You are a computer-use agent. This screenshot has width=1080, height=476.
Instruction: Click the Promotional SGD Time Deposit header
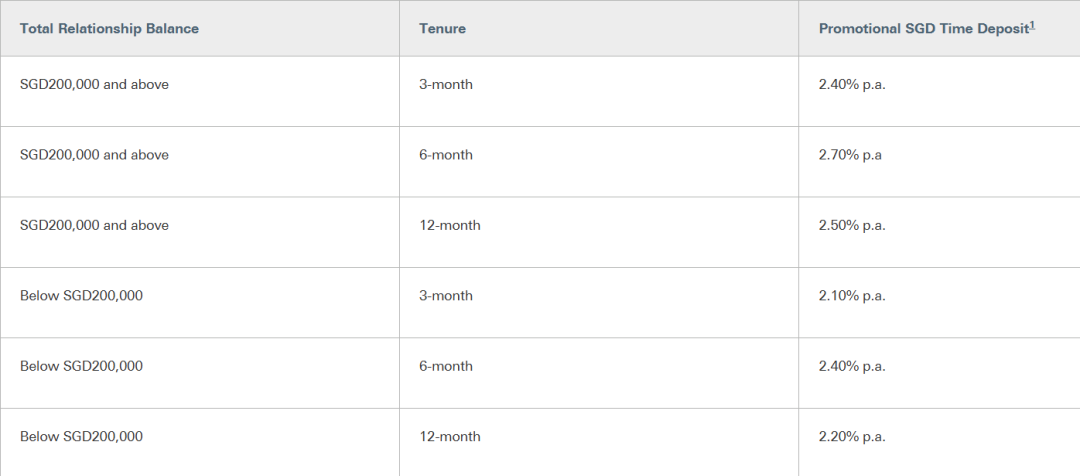[924, 28]
